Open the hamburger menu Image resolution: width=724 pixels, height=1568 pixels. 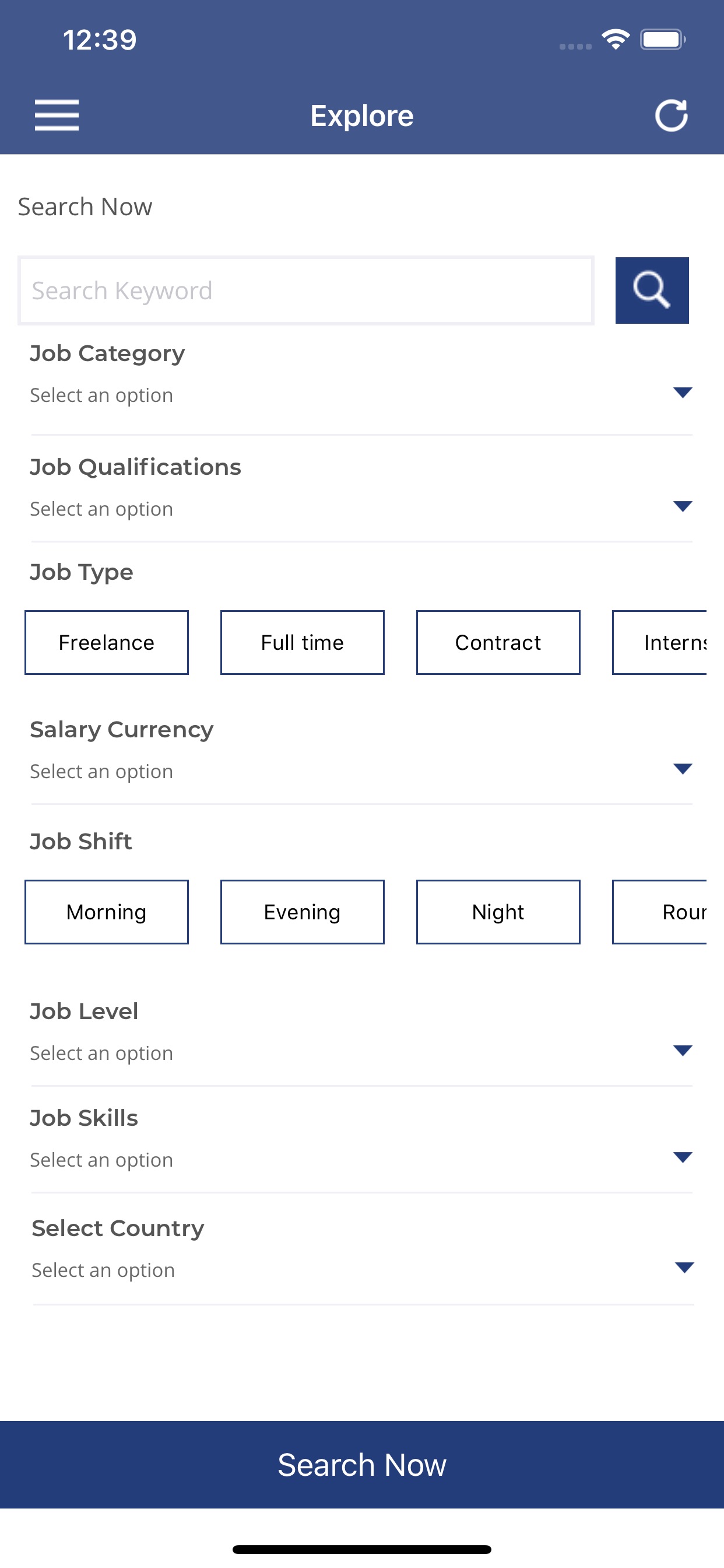click(x=57, y=115)
